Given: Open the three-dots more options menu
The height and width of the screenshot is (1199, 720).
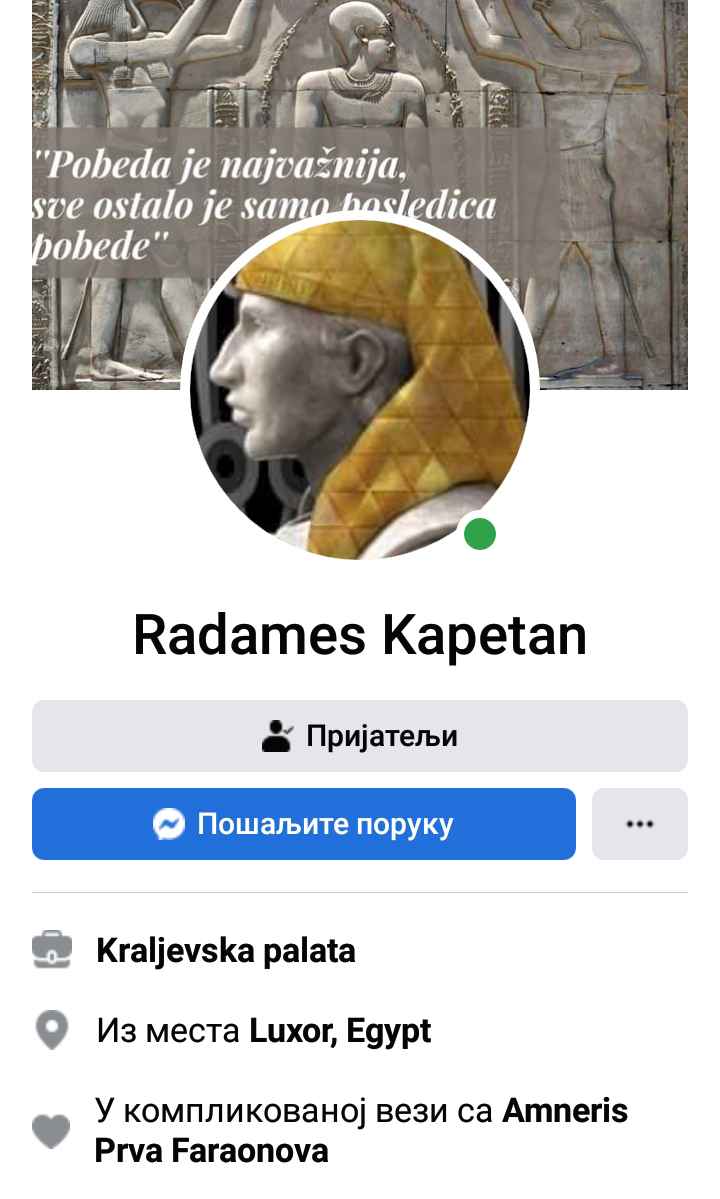Looking at the screenshot, I should (640, 824).
